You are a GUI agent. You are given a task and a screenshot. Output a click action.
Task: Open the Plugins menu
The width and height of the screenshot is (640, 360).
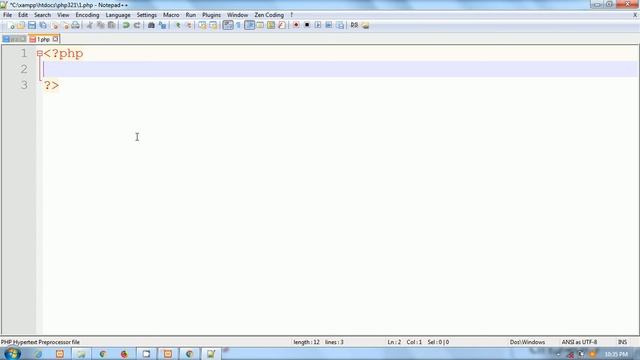point(211,15)
